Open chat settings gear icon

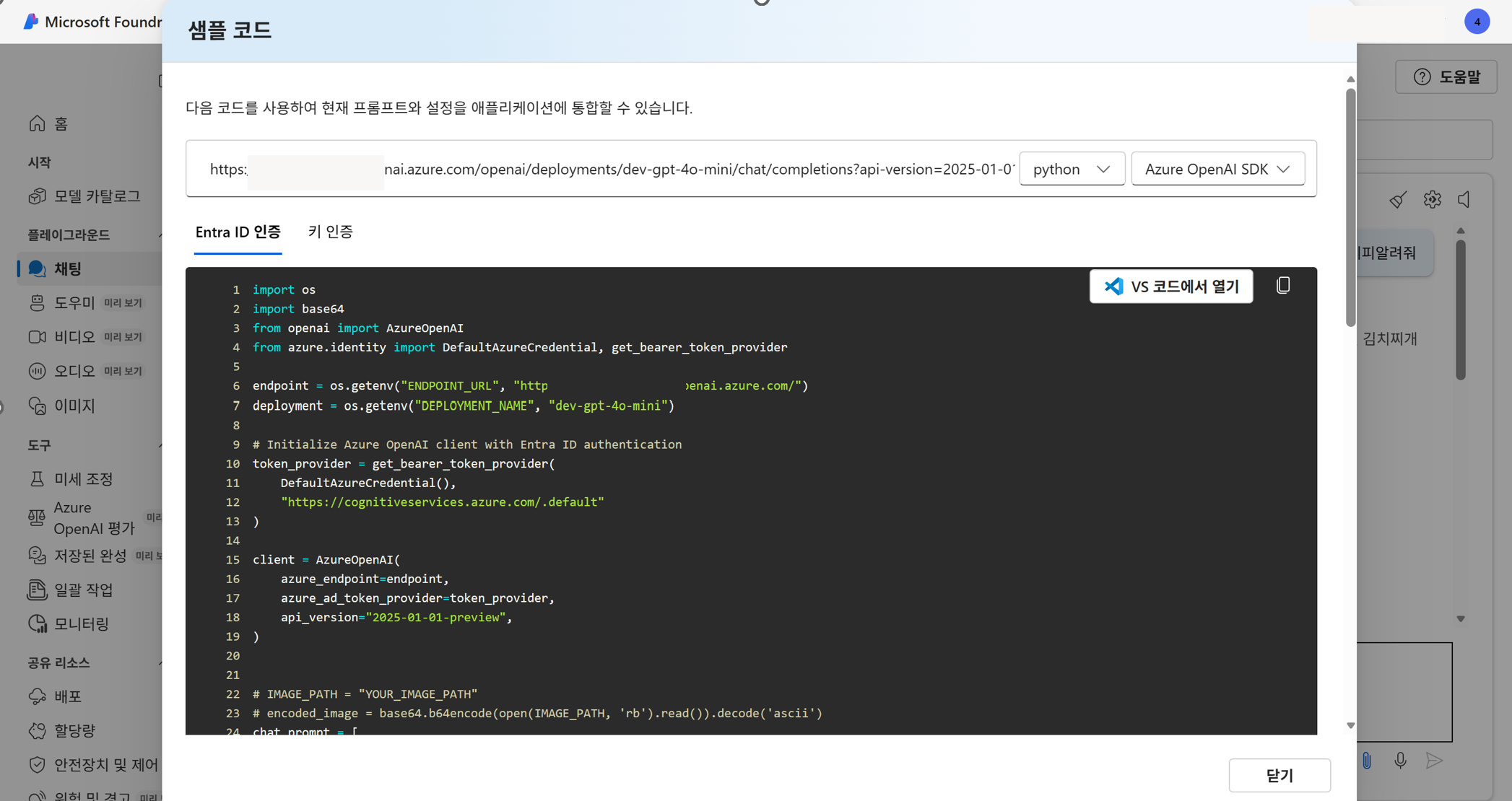(x=1432, y=200)
